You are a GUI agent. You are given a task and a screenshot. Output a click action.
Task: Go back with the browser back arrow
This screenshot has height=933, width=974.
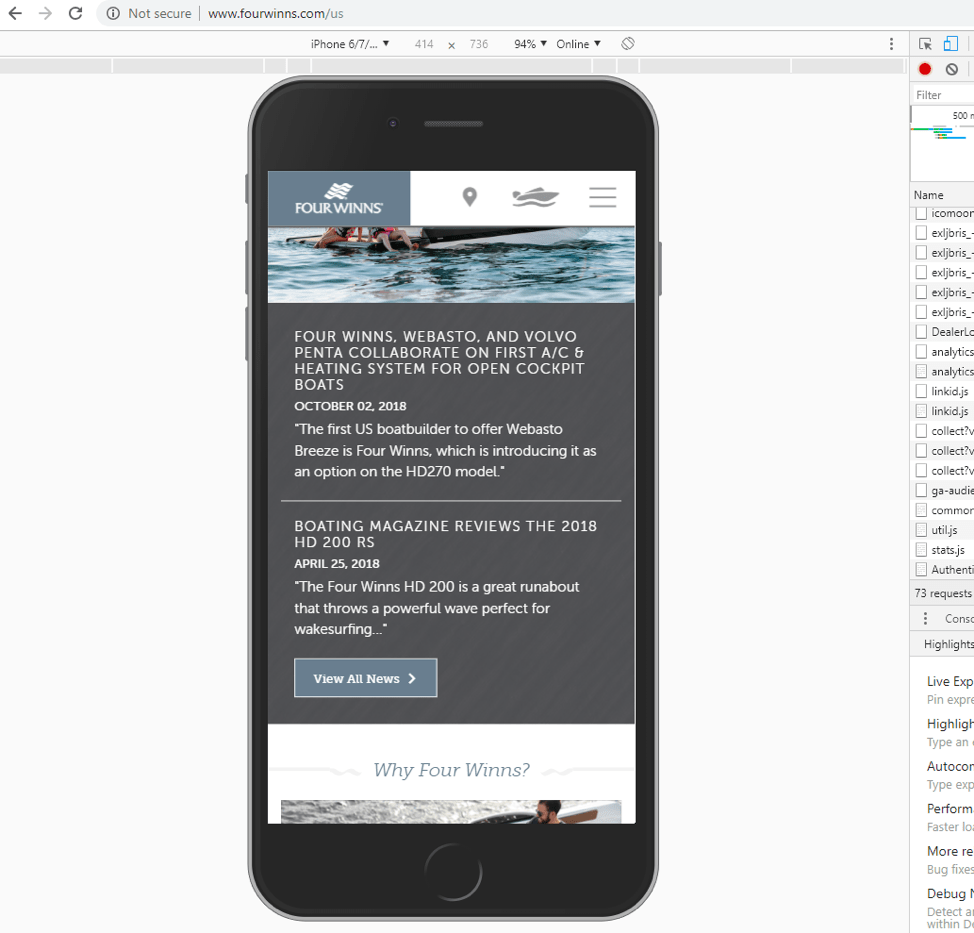[15, 13]
